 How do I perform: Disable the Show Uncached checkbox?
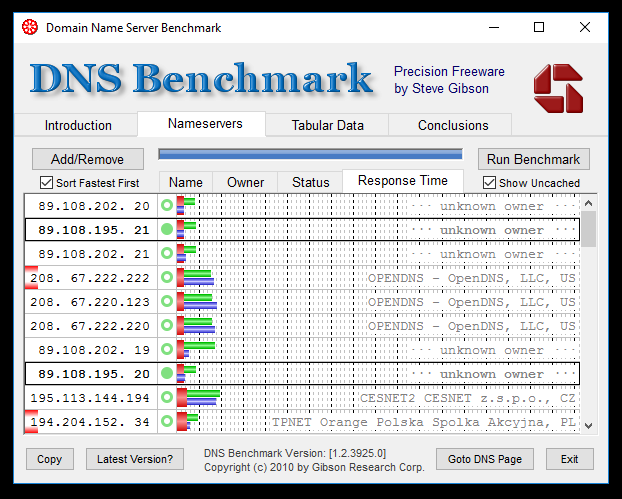click(489, 183)
